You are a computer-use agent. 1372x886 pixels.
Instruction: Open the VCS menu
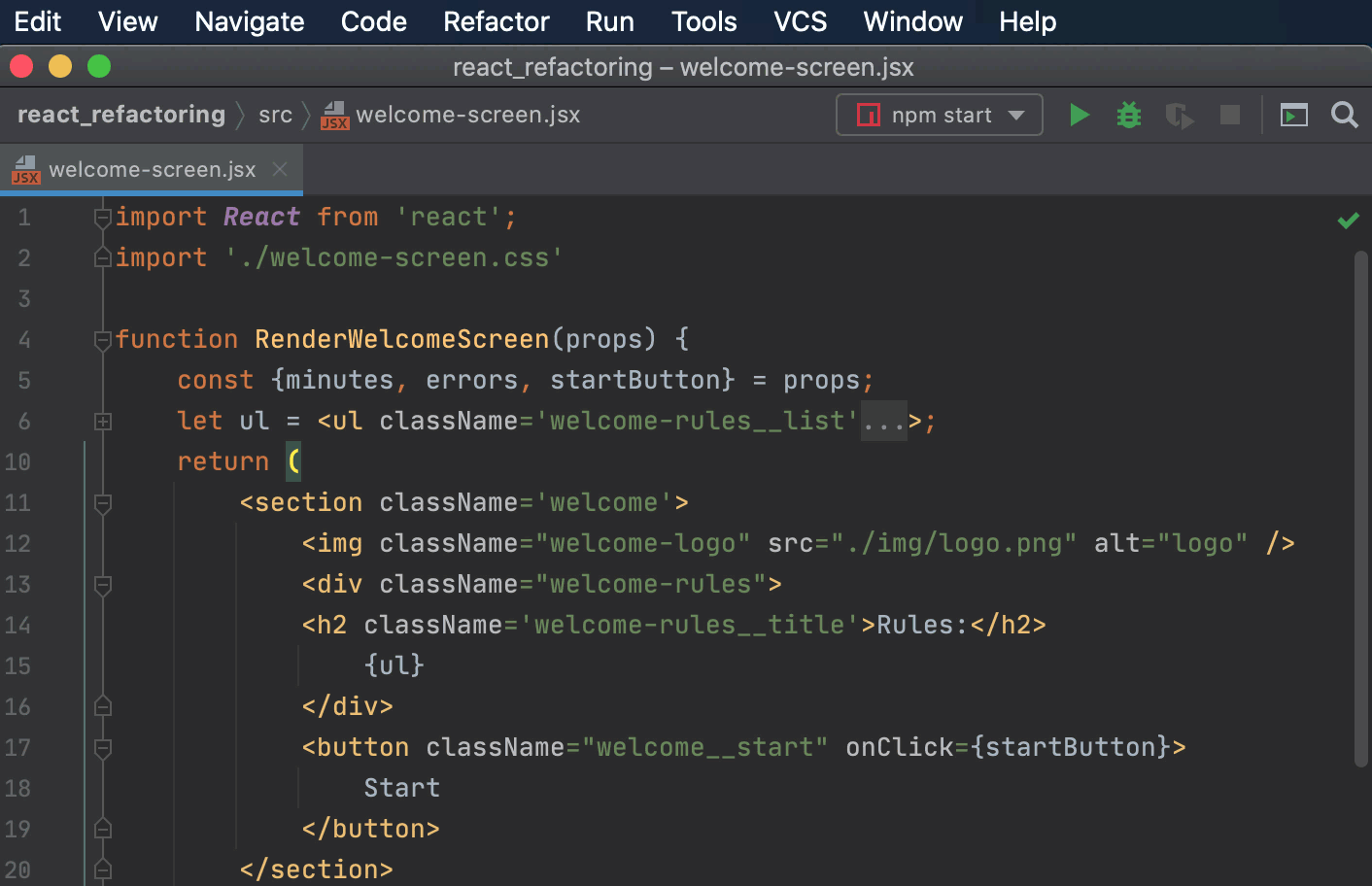(x=799, y=20)
